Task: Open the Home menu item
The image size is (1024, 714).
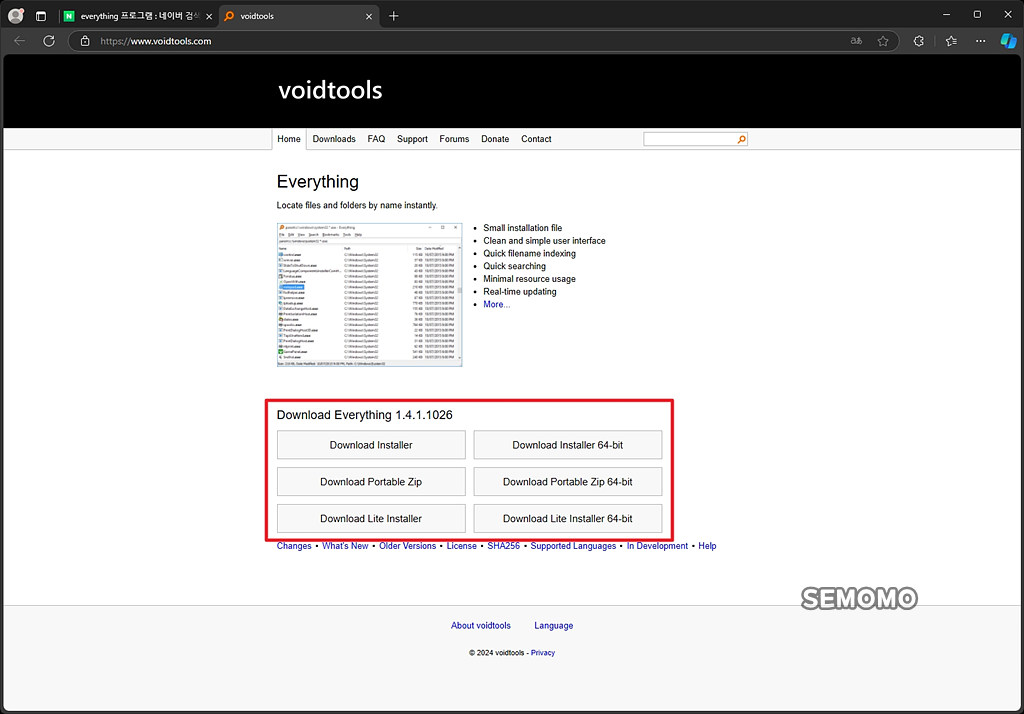Action: pyautogui.click(x=289, y=139)
